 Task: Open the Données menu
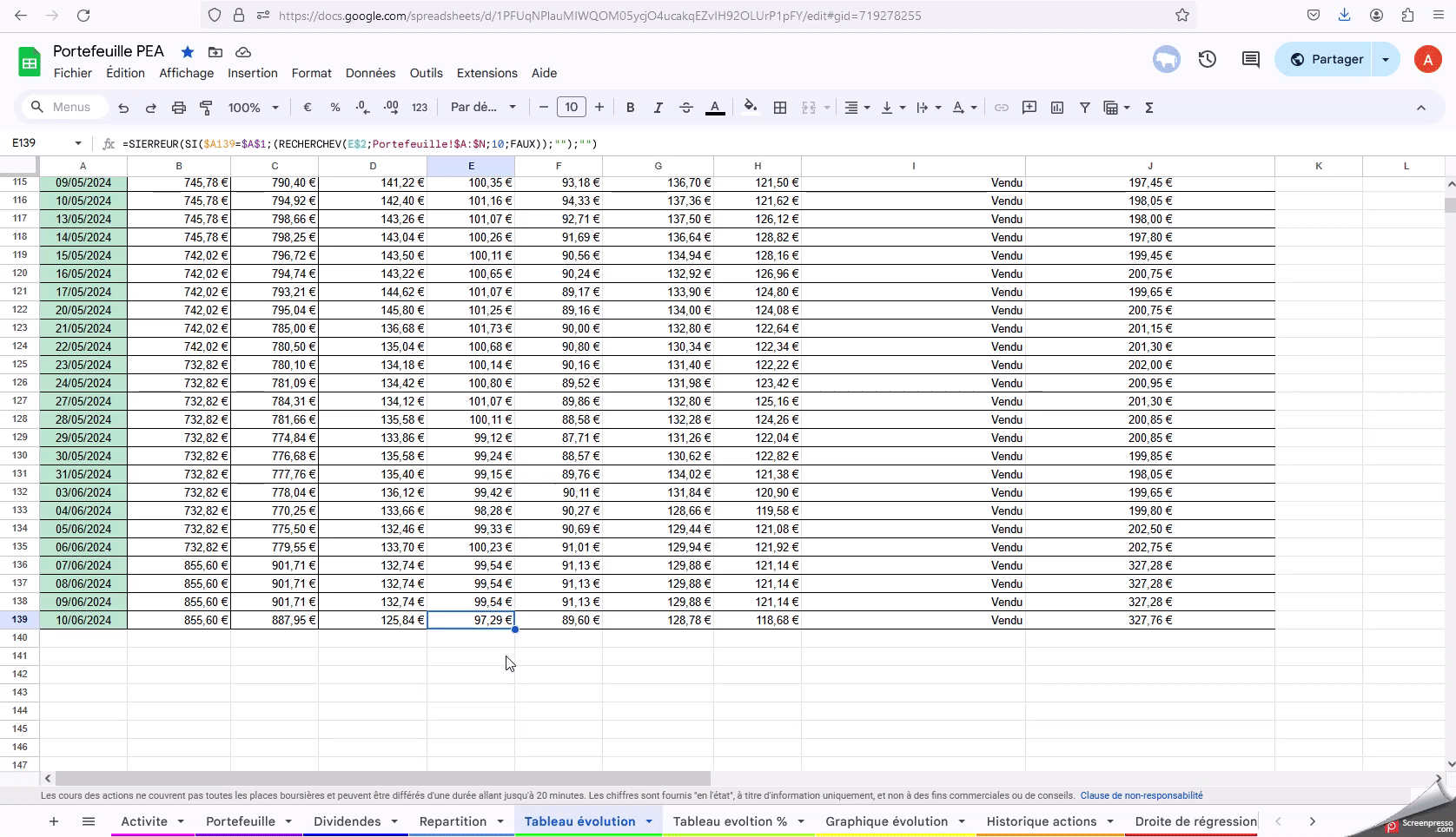[371, 73]
